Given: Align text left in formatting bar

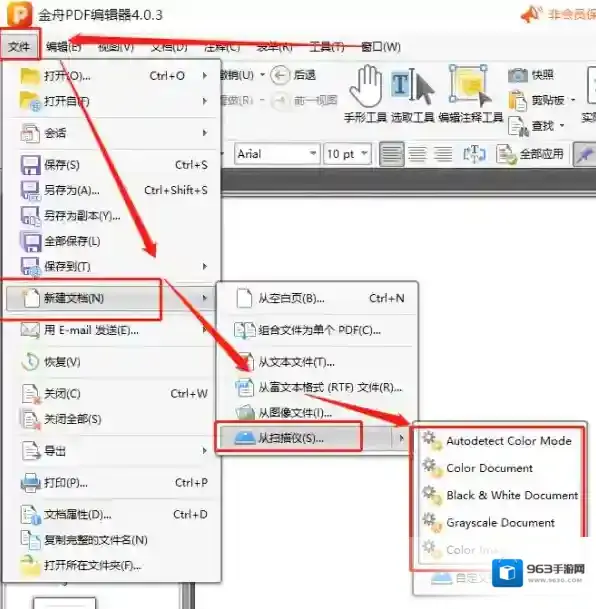Looking at the screenshot, I should 391,154.
